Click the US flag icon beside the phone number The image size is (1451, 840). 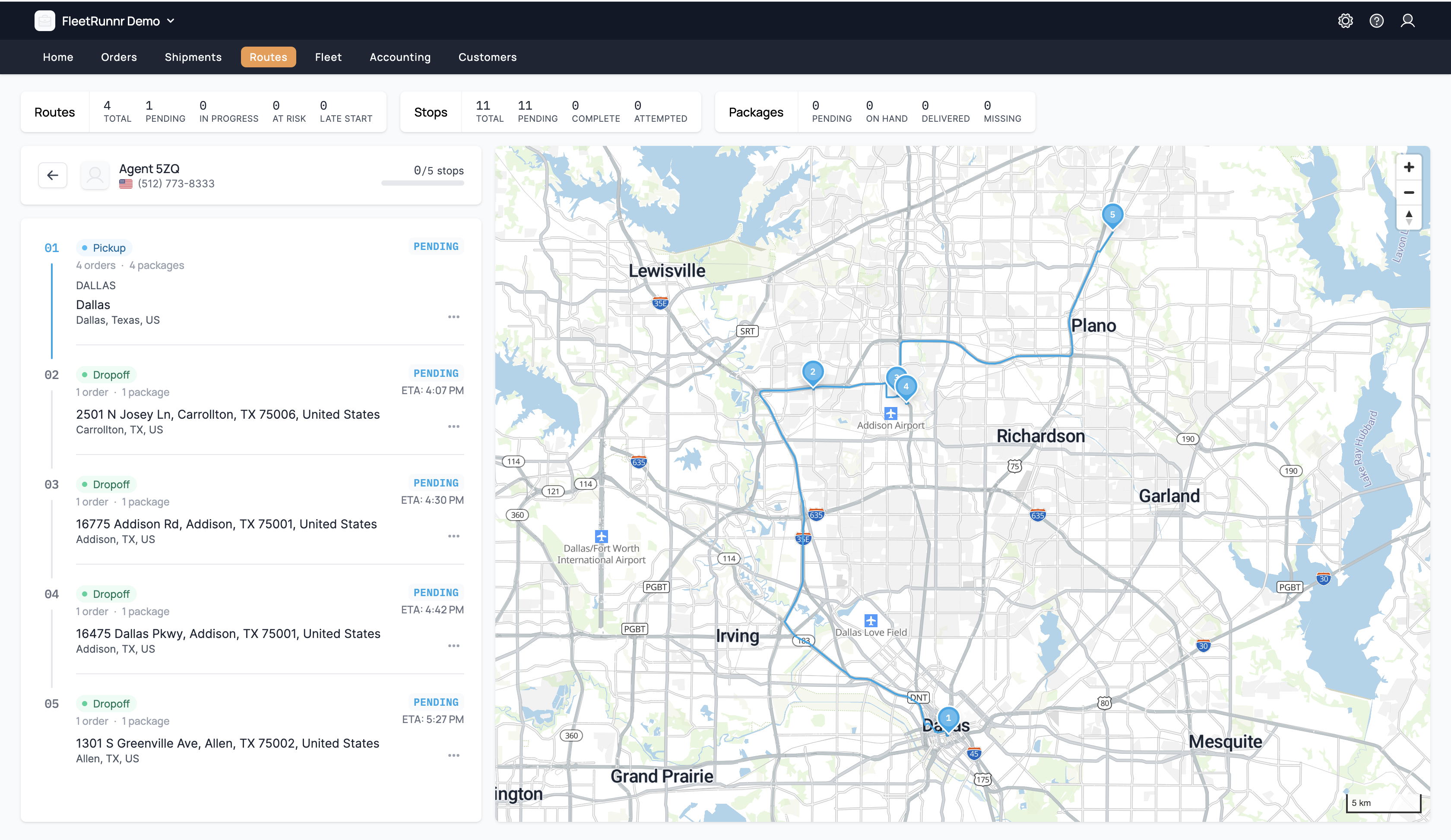point(126,184)
